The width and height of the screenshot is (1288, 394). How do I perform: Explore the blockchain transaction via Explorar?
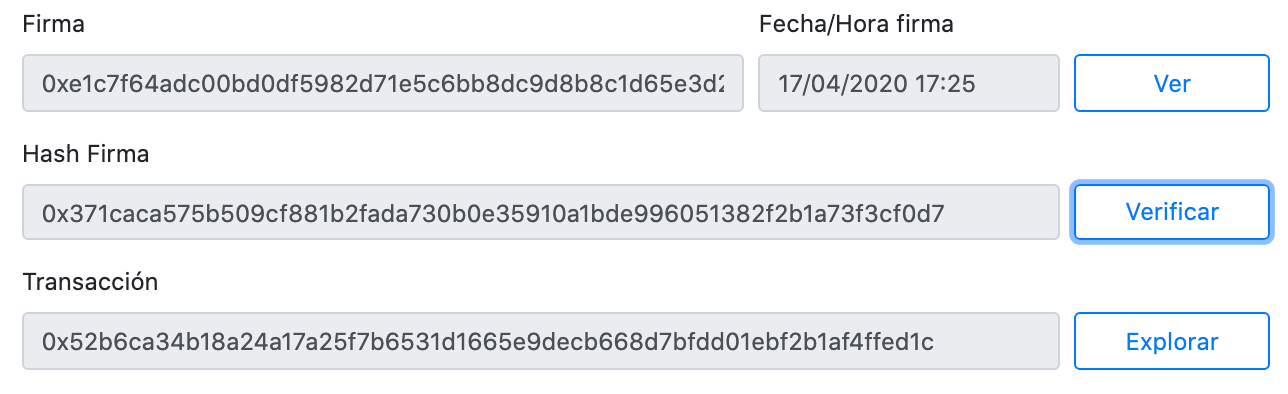click(x=1171, y=341)
